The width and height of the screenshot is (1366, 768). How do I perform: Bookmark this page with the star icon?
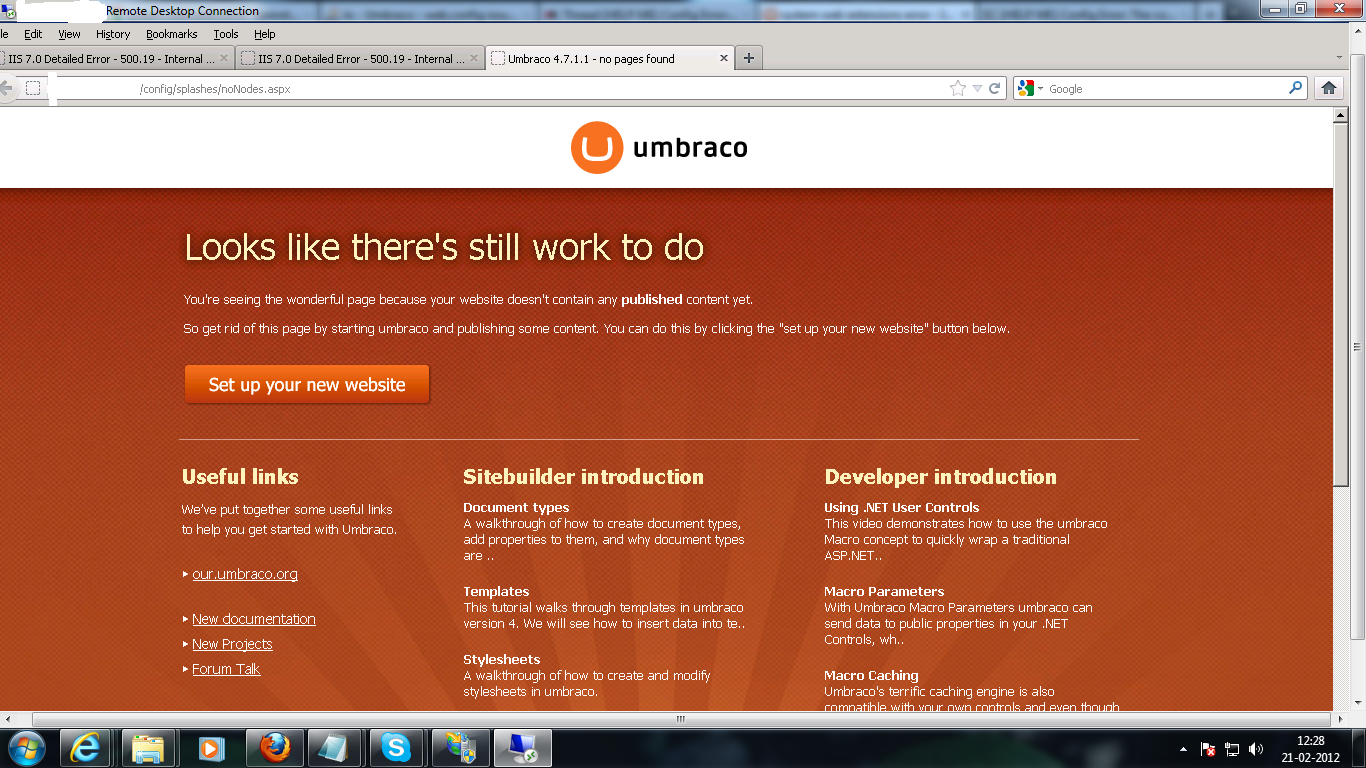pos(958,88)
